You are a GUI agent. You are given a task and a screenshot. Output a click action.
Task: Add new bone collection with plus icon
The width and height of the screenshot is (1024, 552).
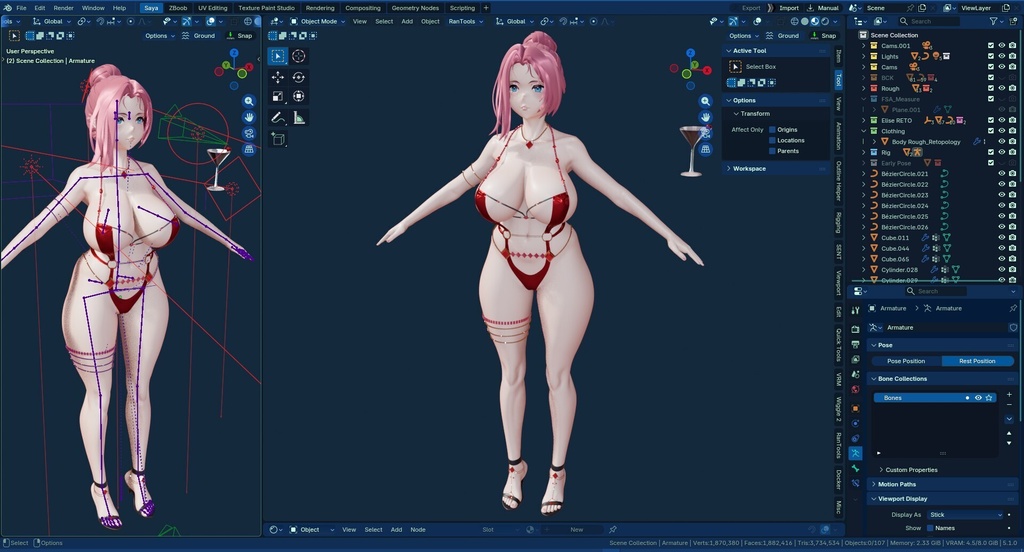point(1009,394)
